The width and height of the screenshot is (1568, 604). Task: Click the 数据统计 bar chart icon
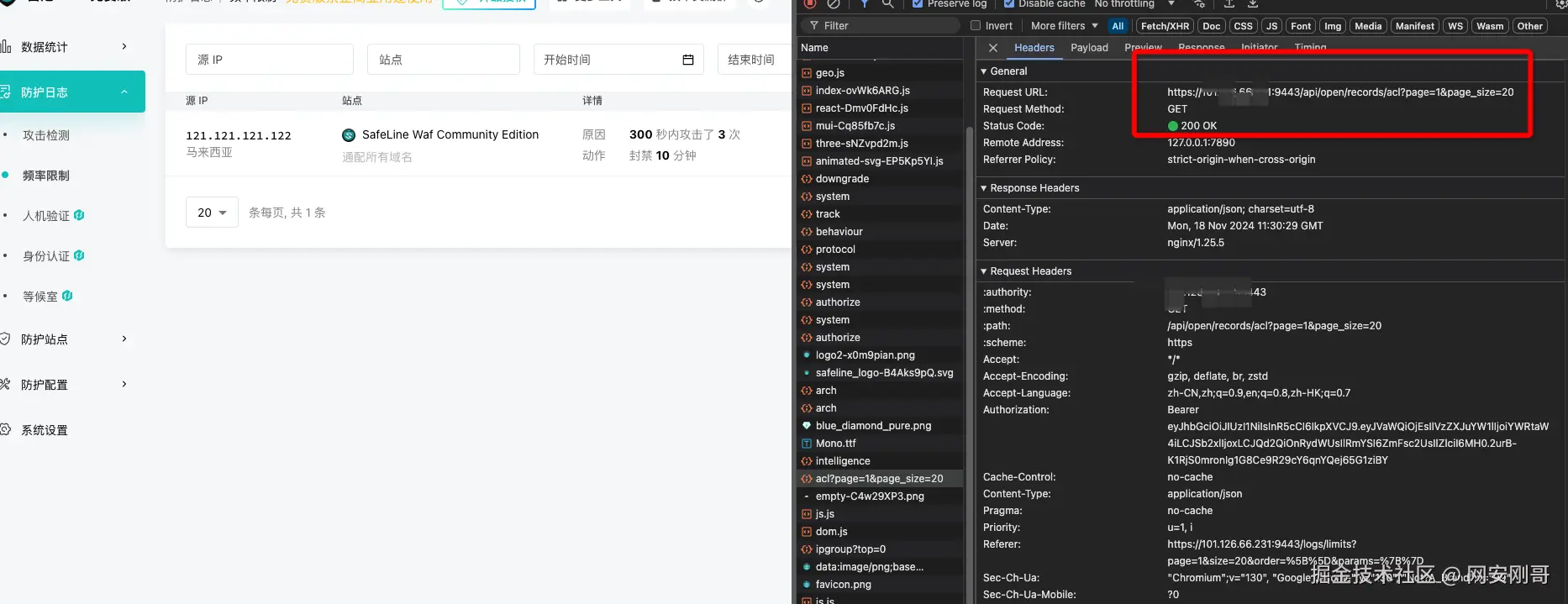5,47
